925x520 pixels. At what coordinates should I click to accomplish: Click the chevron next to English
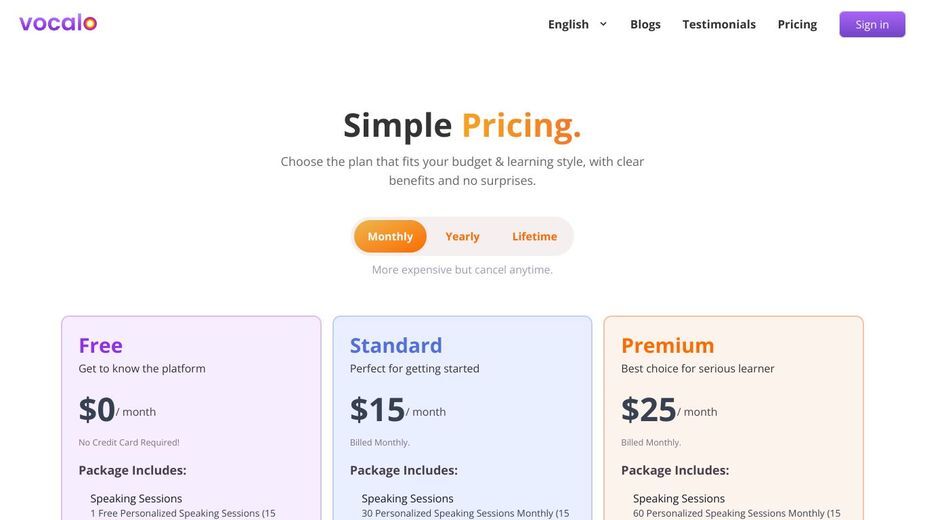[x=603, y=24]
